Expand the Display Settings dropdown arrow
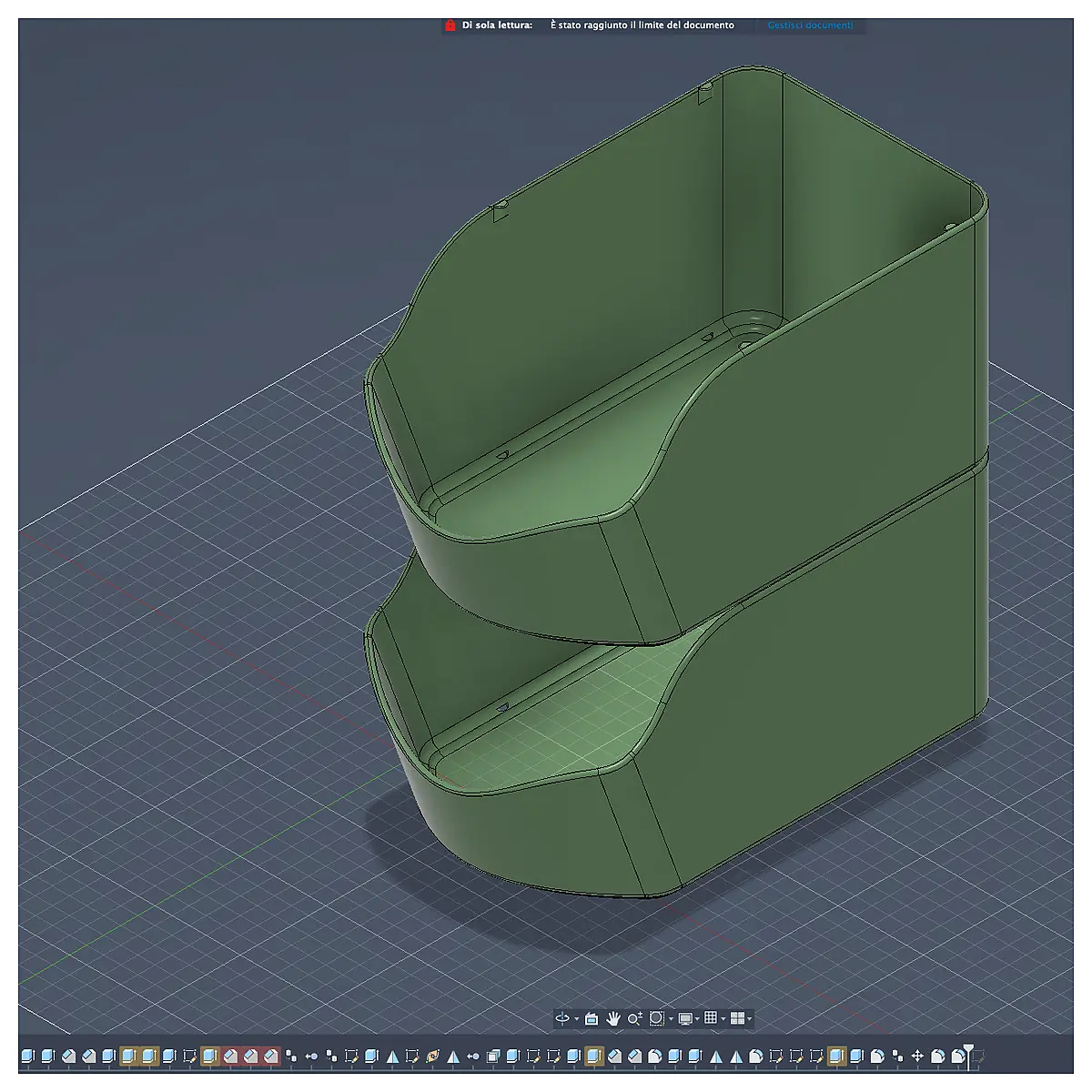The height and width of the screenshot is (1092, 1092). tap(697, 1019)
